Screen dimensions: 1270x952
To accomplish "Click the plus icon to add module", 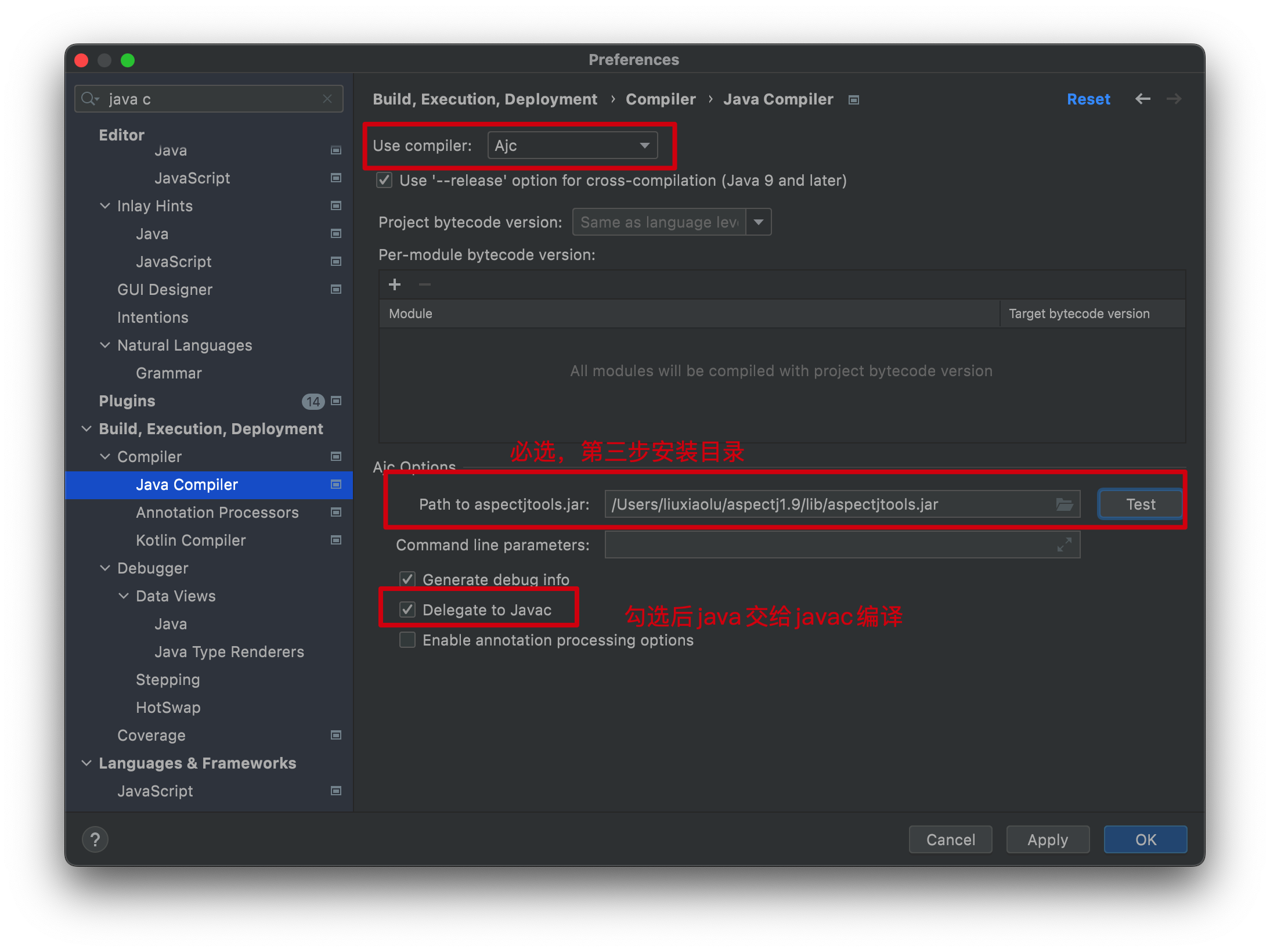I will 395,284.
